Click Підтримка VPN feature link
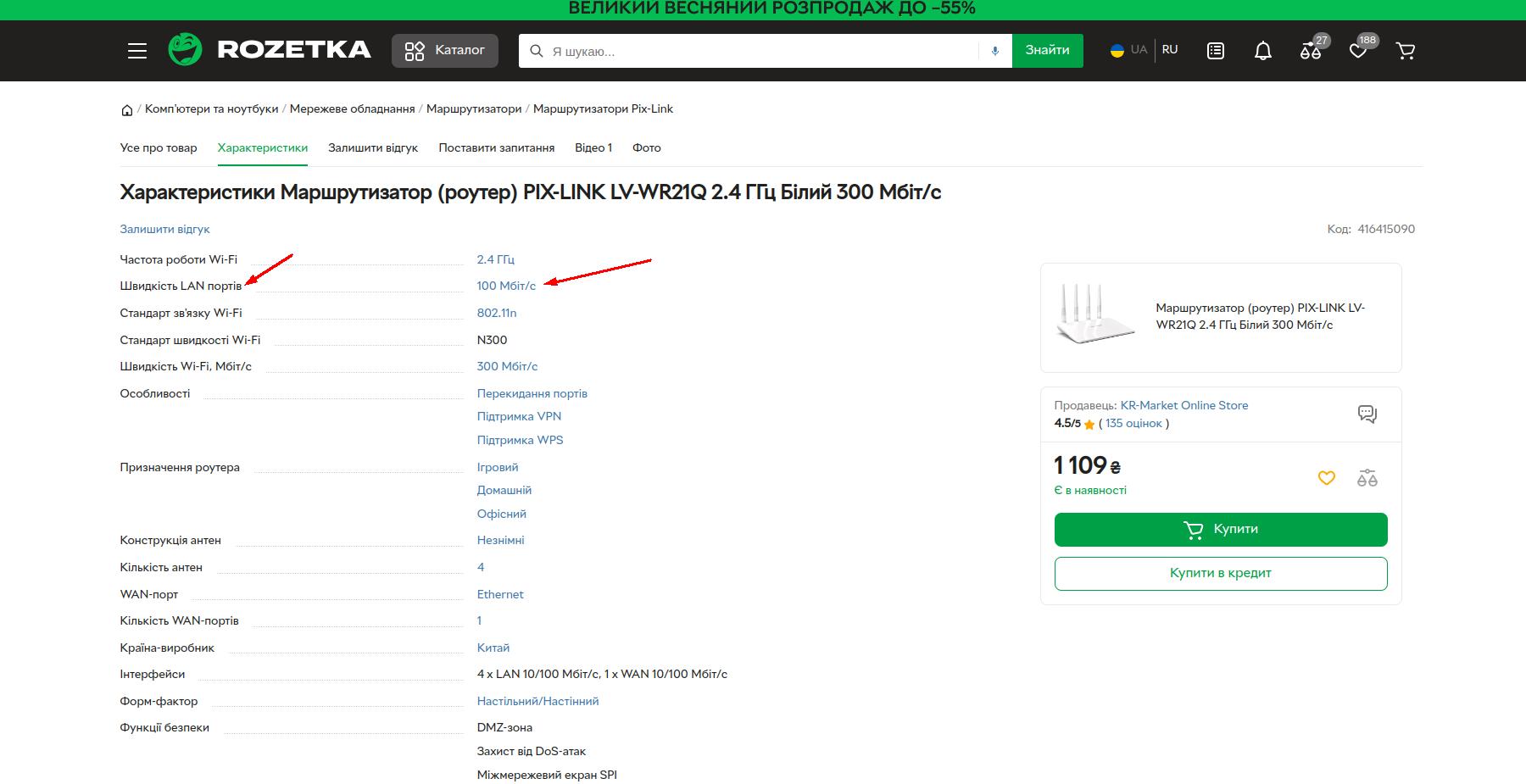 (519, 417)
